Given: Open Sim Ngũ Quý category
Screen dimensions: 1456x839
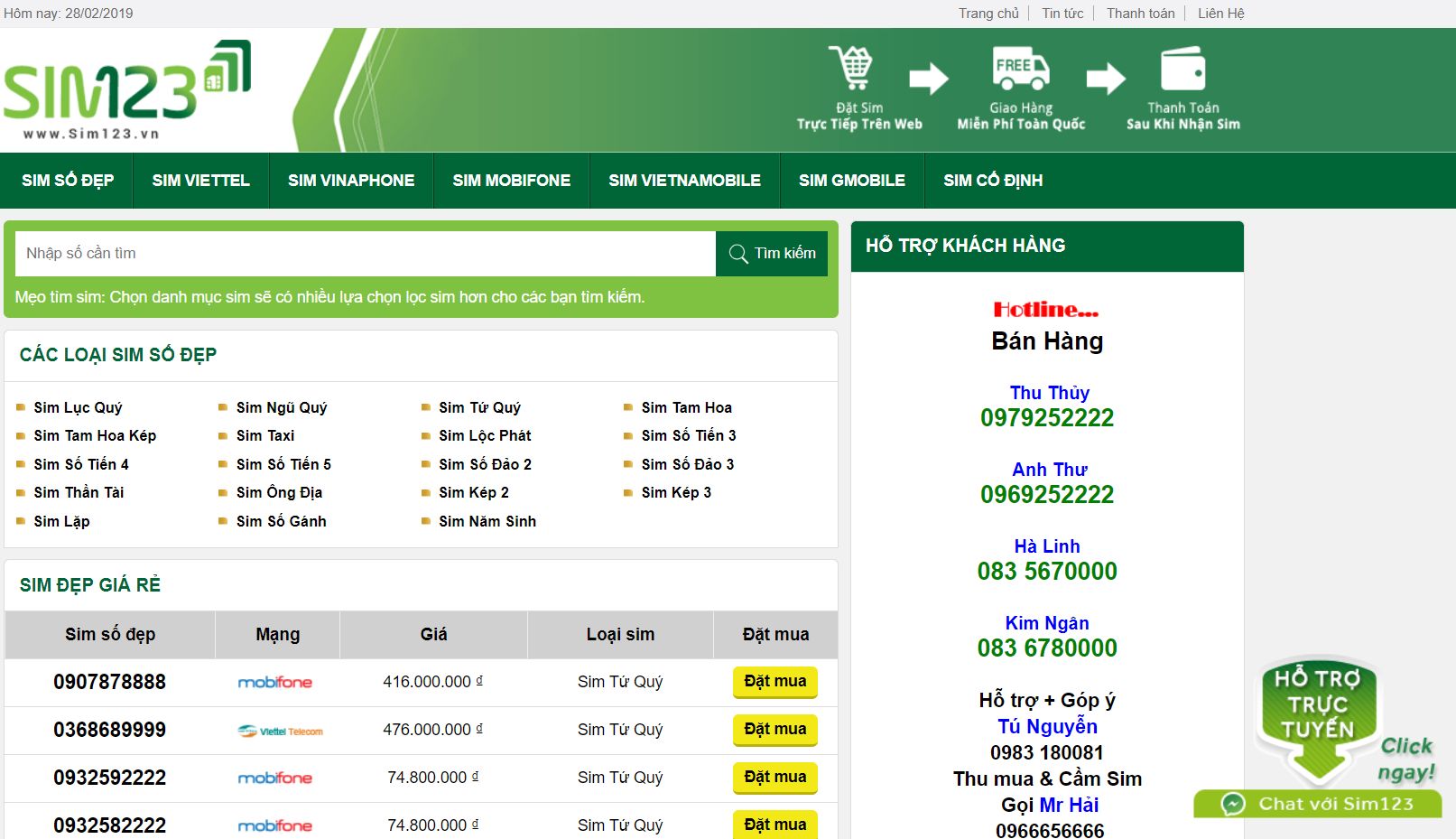Looking at the screenshot, I should point(282,408).
